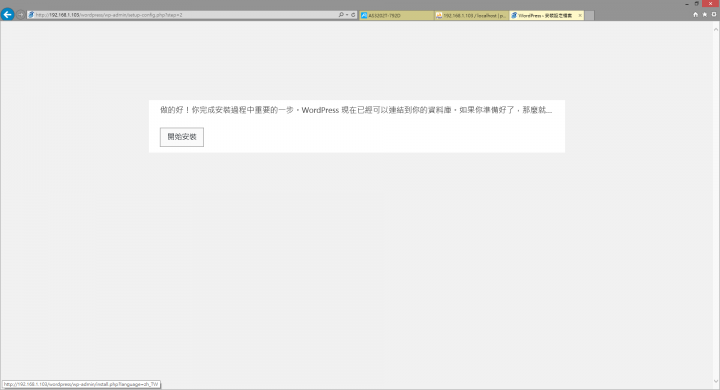Open the Tools gear icon
720x390 pixels.
tap(714, 15)
